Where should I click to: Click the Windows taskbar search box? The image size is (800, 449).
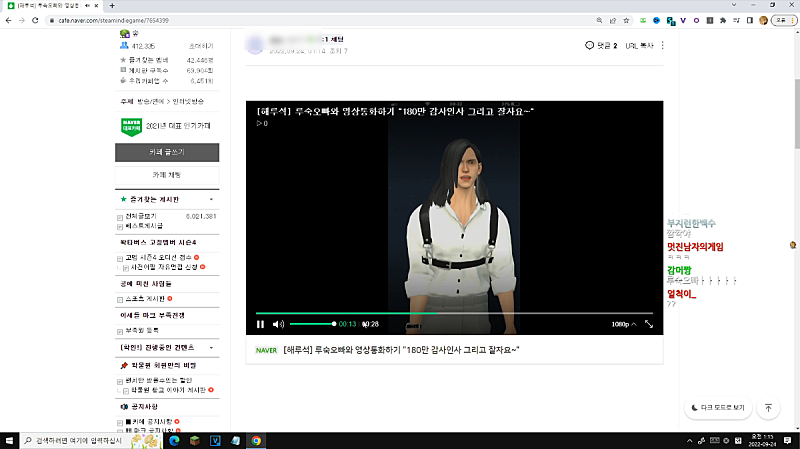point(91,440)
